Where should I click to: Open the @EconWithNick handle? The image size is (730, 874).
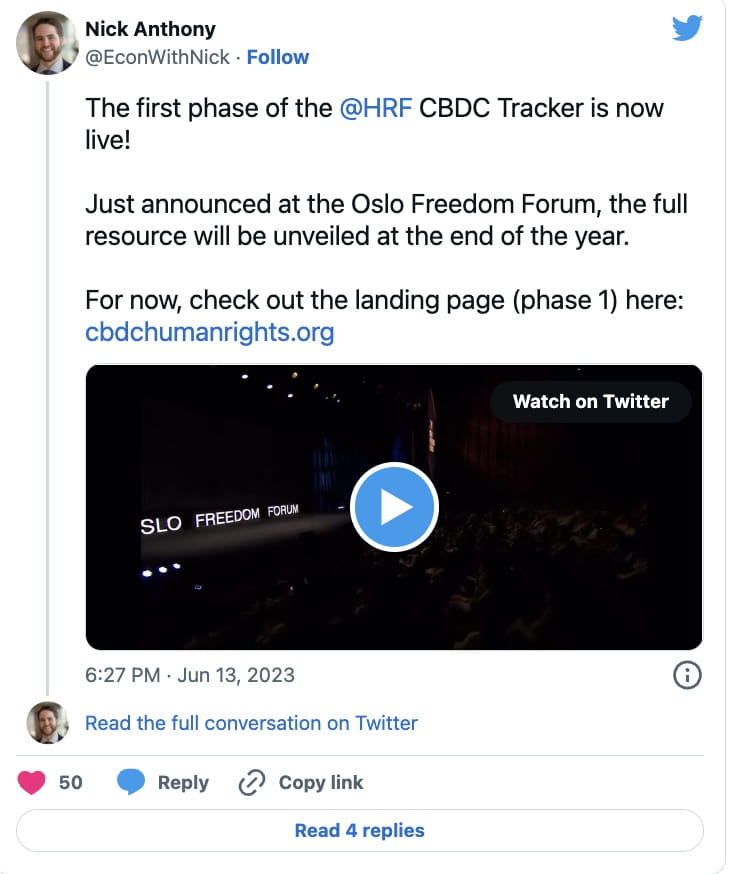[x=156, y=57]
